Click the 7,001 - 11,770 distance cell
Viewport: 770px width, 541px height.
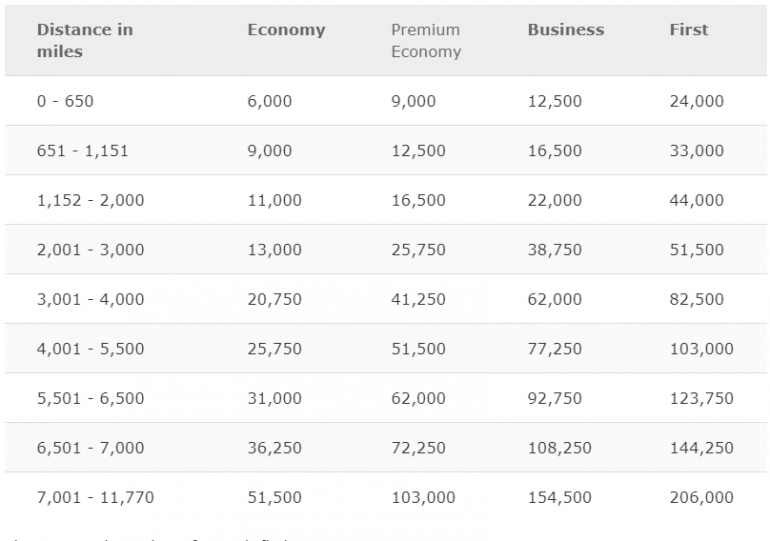[x=95, y=497]
